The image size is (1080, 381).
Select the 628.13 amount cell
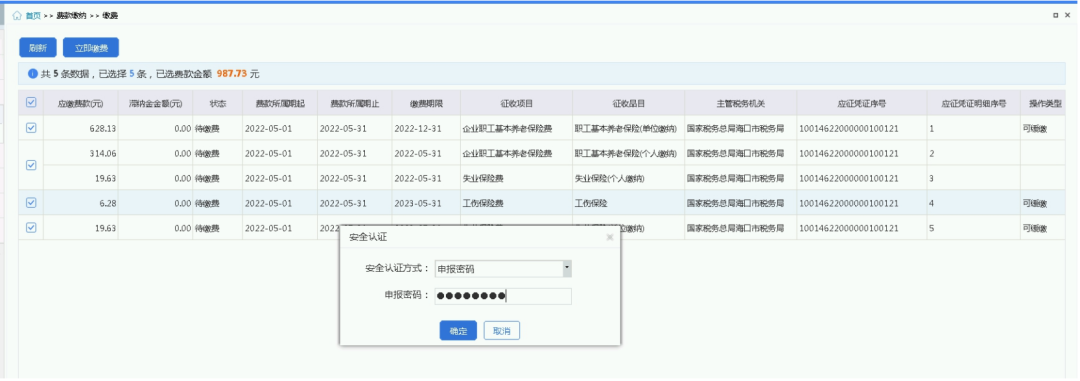click(x=81, y=128)
